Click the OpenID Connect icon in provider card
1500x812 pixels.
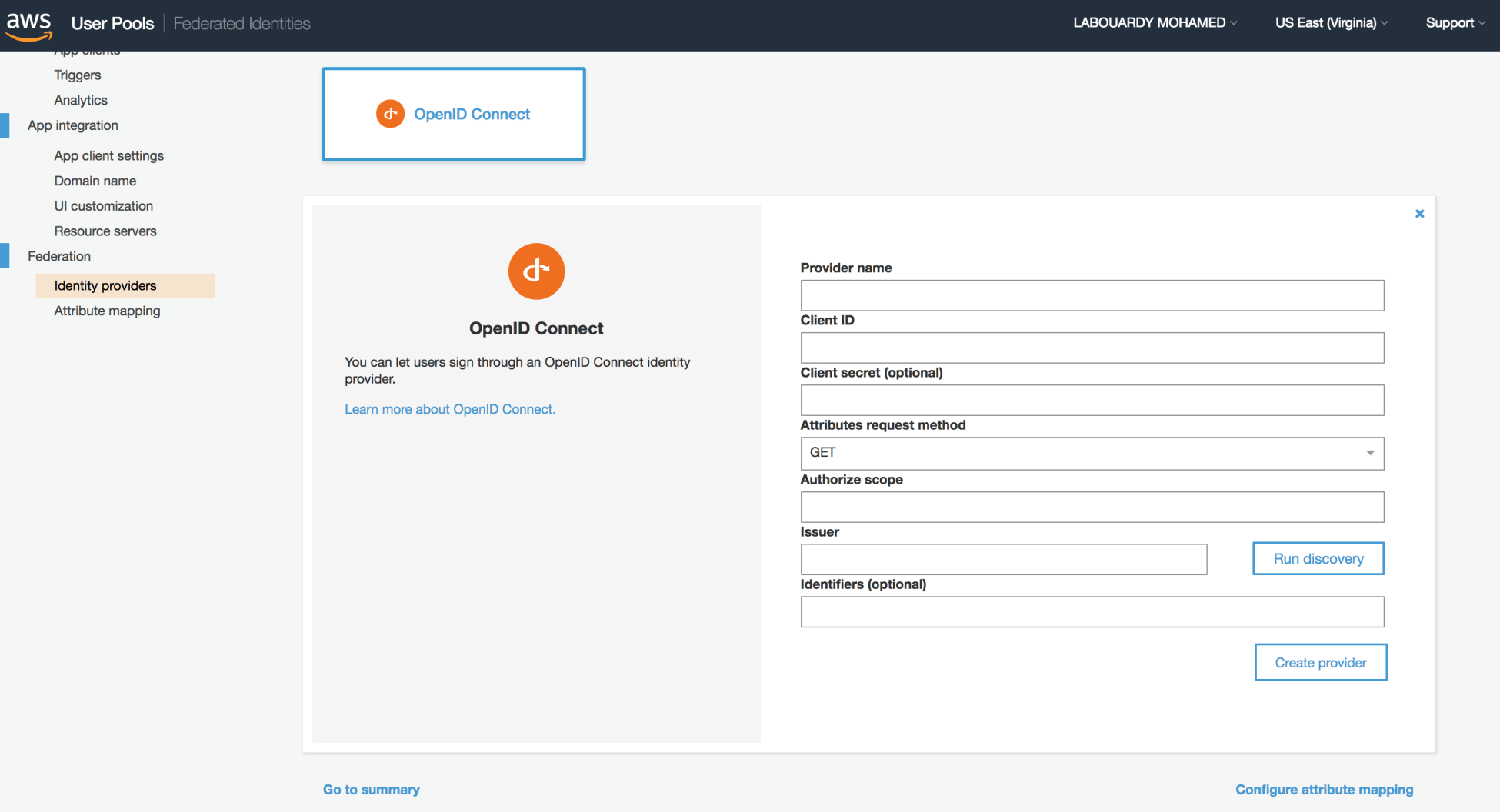click(x=390, y=114)
